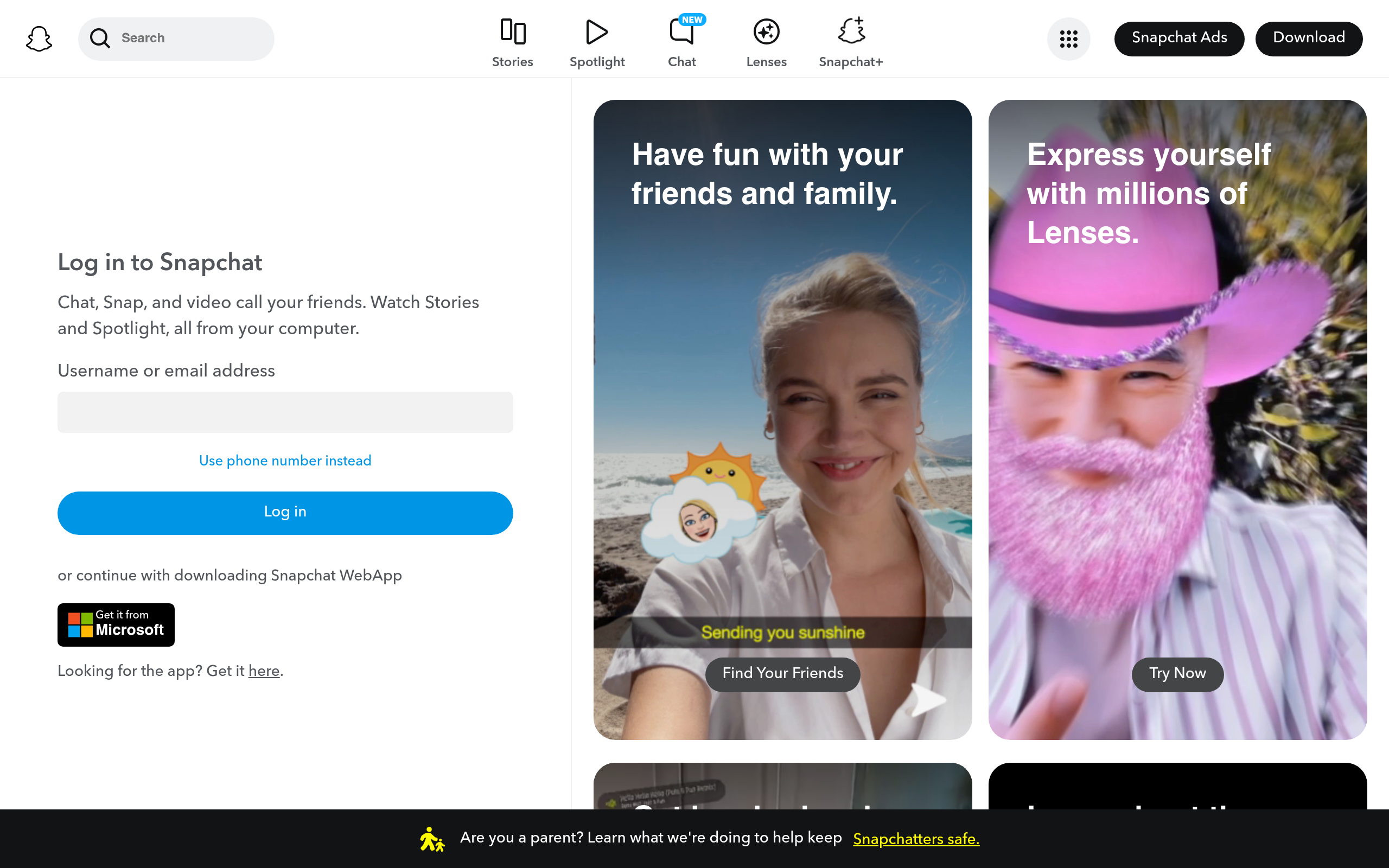
Task: Click the Try Now button
Action: click(x=1177, y=674)
